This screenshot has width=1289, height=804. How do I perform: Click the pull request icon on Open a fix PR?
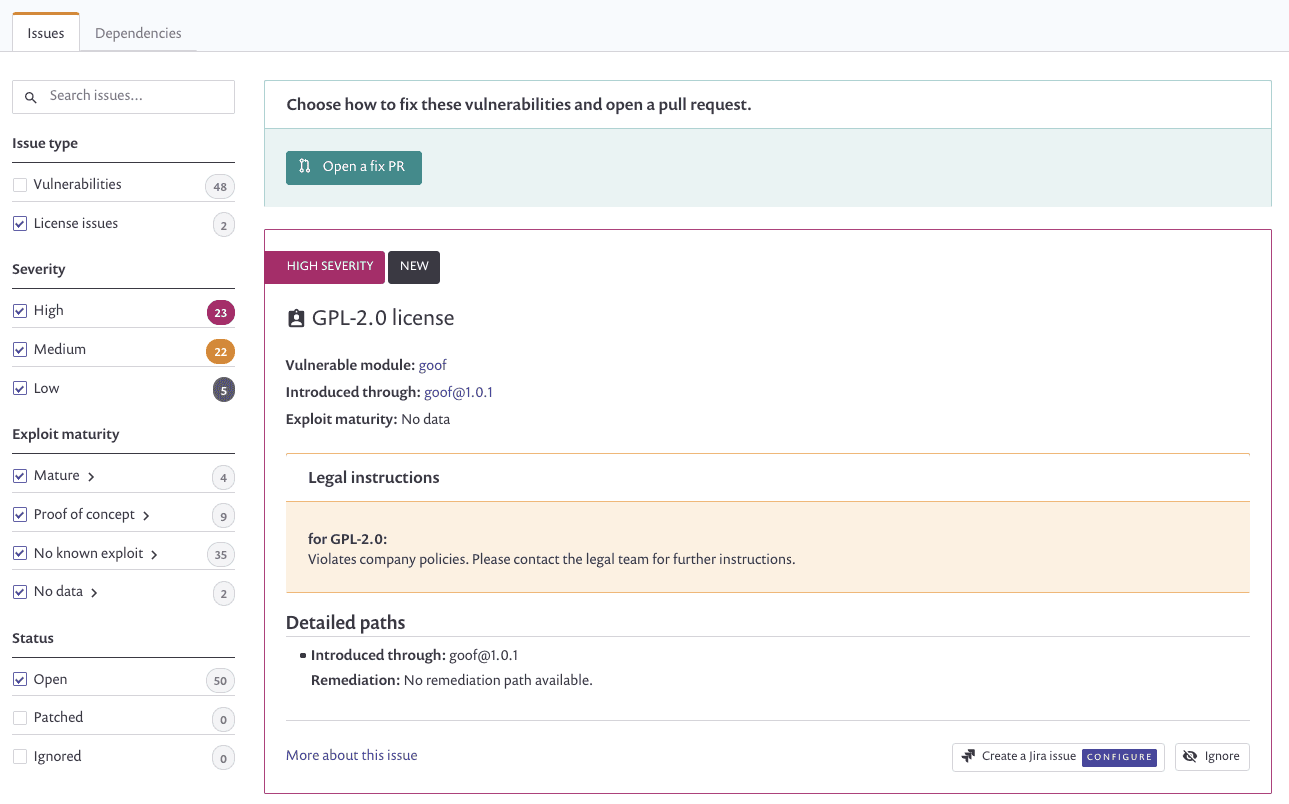pos(305,167)
